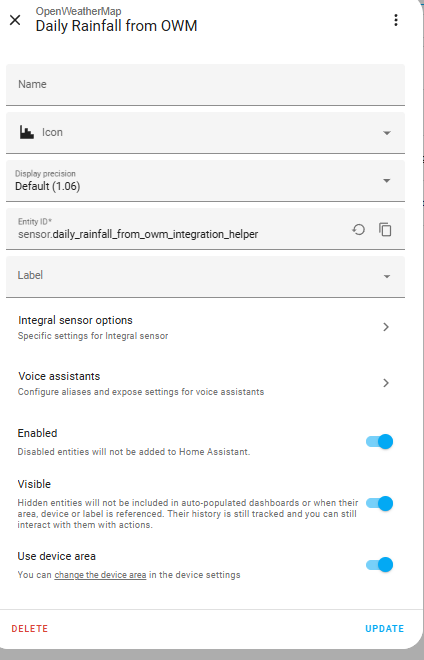Click the chart icon in the Icon field
Screen dimensions: 424x660
tap(27, 133)
